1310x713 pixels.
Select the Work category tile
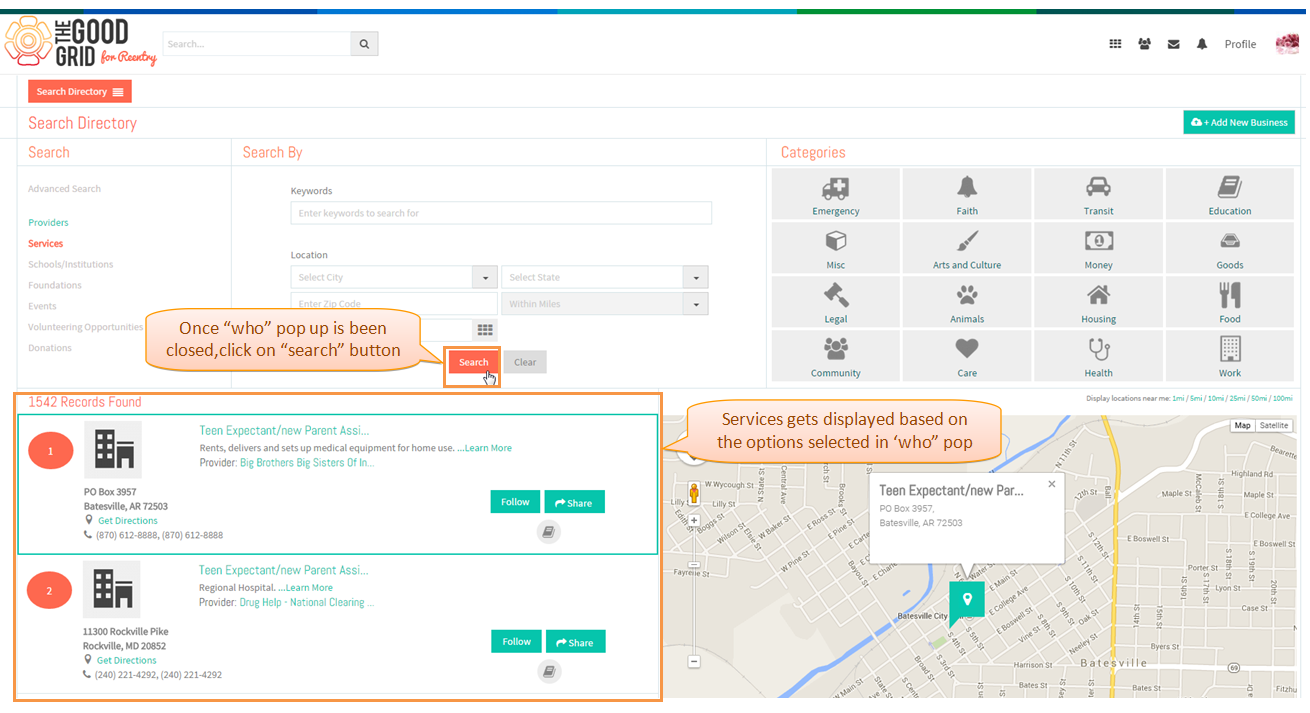[1230, 356]
